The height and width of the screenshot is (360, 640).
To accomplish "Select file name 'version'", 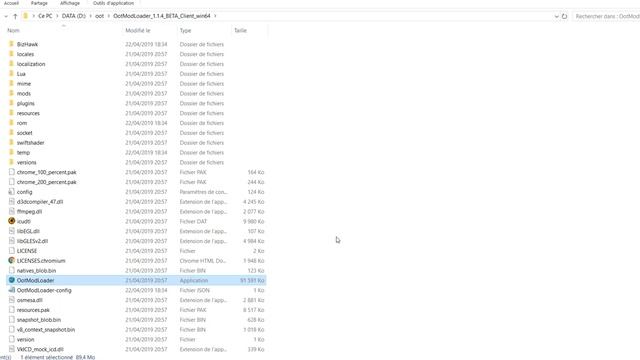I will click(25, 339).
